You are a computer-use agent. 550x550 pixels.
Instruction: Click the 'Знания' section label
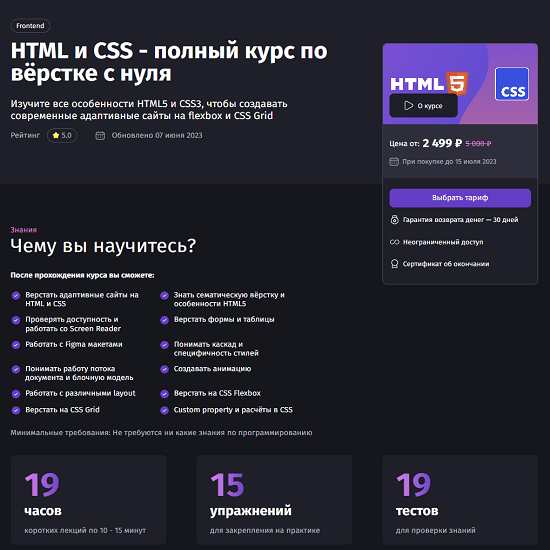(x=24, y=230)
